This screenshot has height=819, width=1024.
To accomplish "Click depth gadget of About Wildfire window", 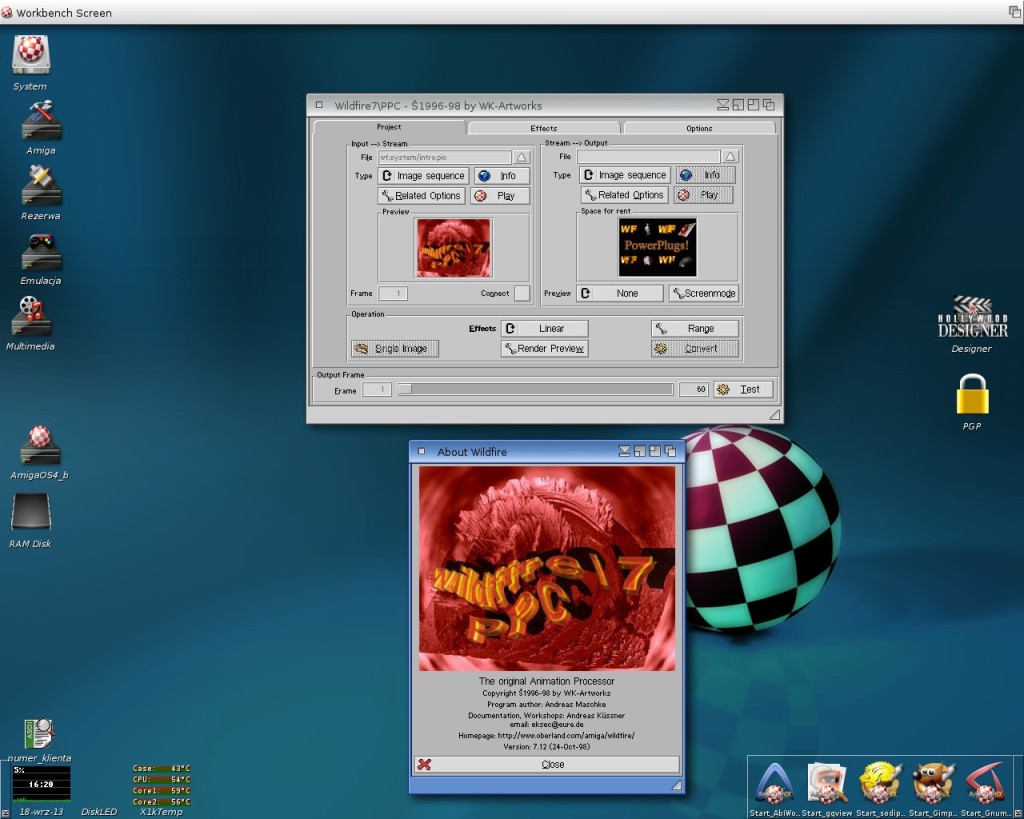I will click(670, 451).
